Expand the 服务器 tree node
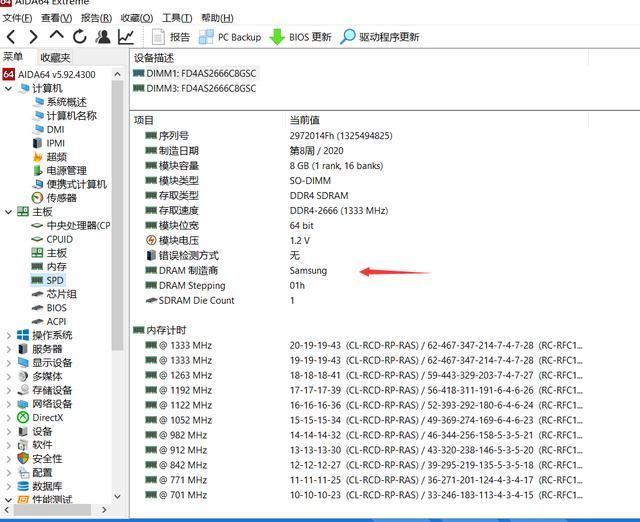 (x=9, y=349)
